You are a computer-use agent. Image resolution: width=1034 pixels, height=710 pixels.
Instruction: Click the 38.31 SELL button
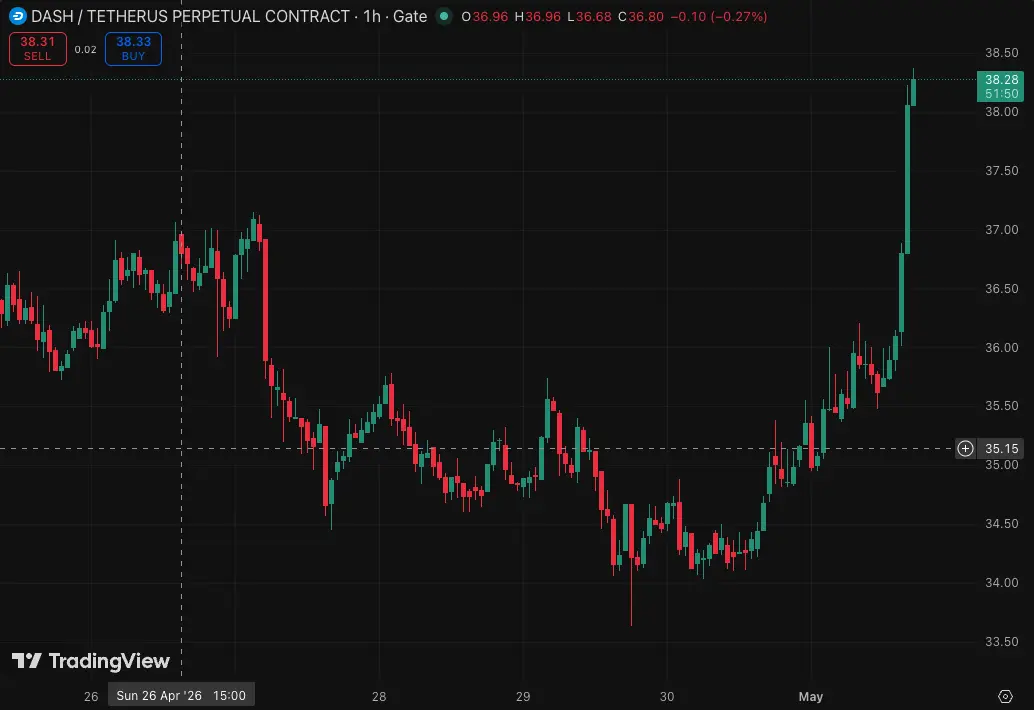(x=38, y=49)
